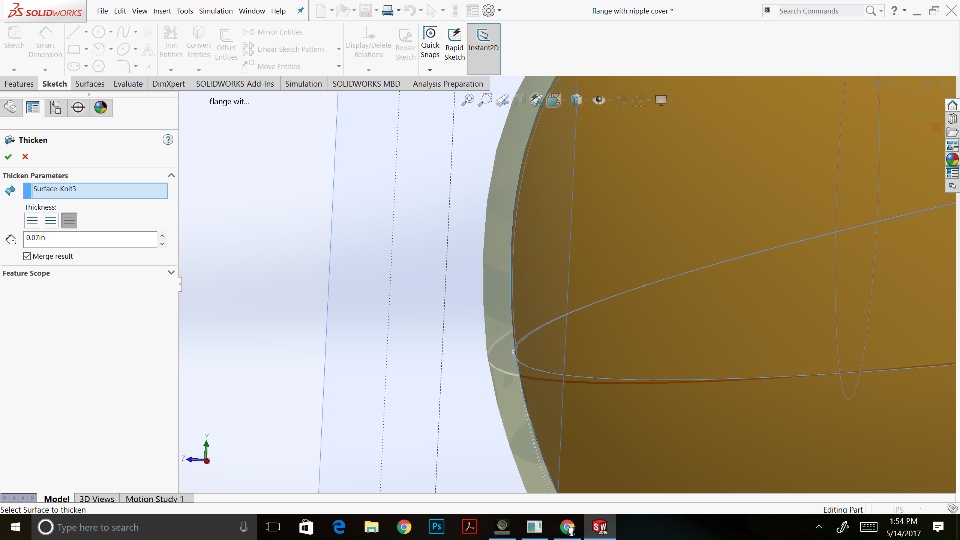Open the Insert menu

pos(162,11)
